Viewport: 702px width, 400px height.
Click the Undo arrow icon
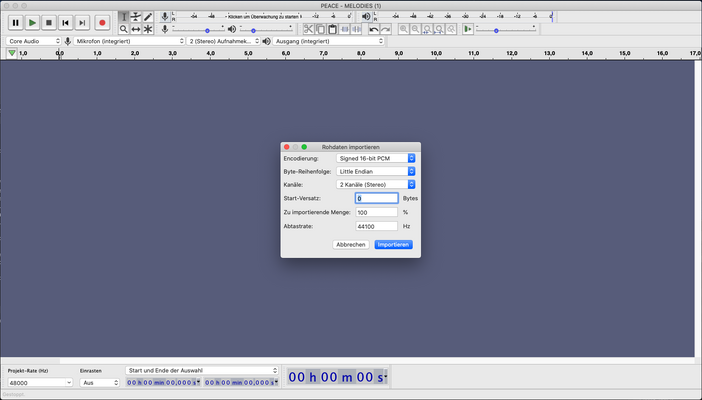point(373,29)
